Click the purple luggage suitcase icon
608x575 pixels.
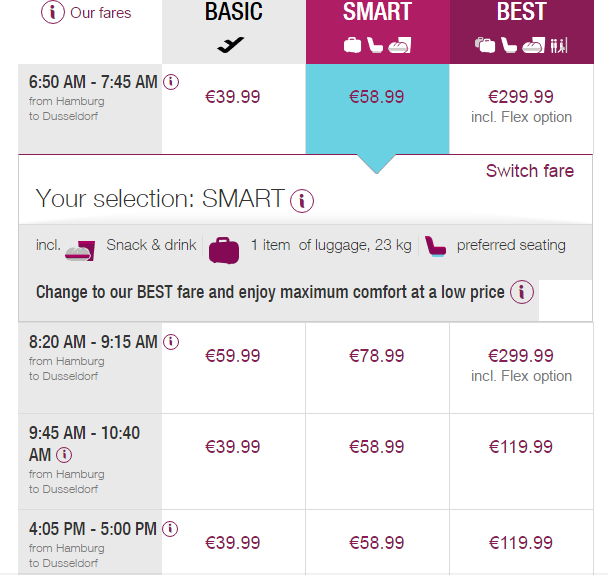(224, 248)
